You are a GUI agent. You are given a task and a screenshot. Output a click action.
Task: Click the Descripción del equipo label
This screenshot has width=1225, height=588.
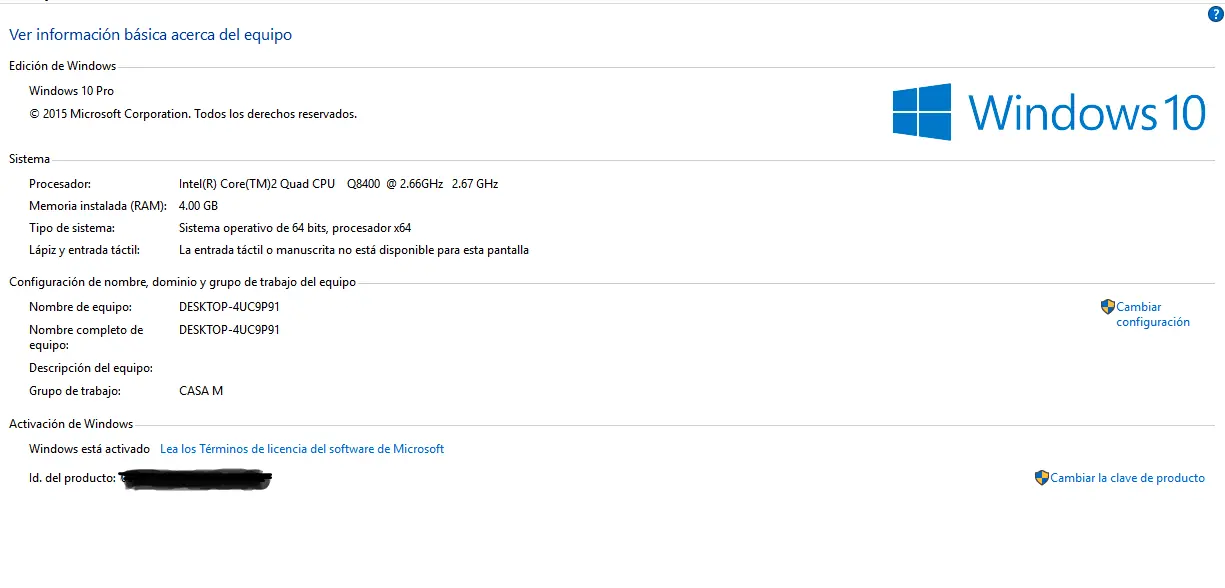91,368
